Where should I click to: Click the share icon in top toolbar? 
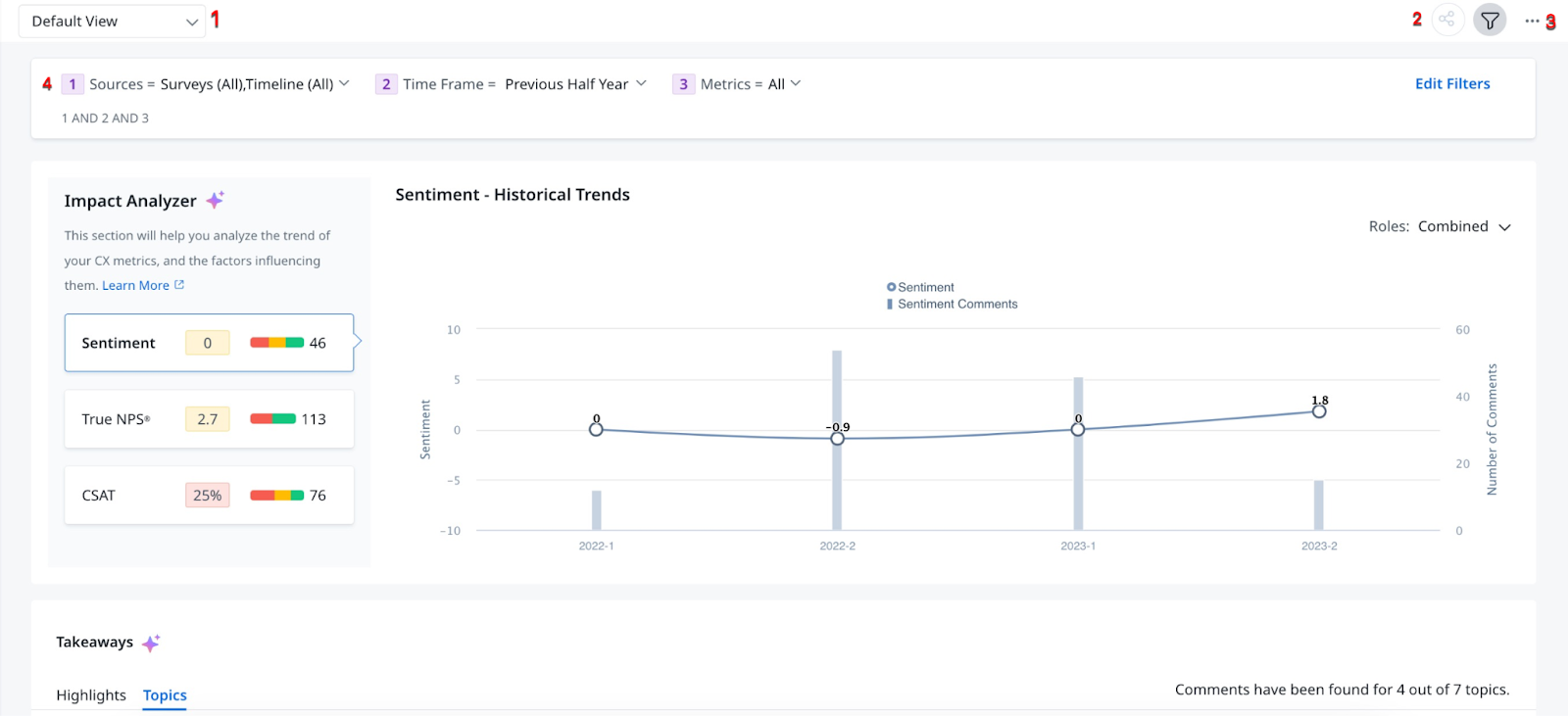[x=1446, y=20]
